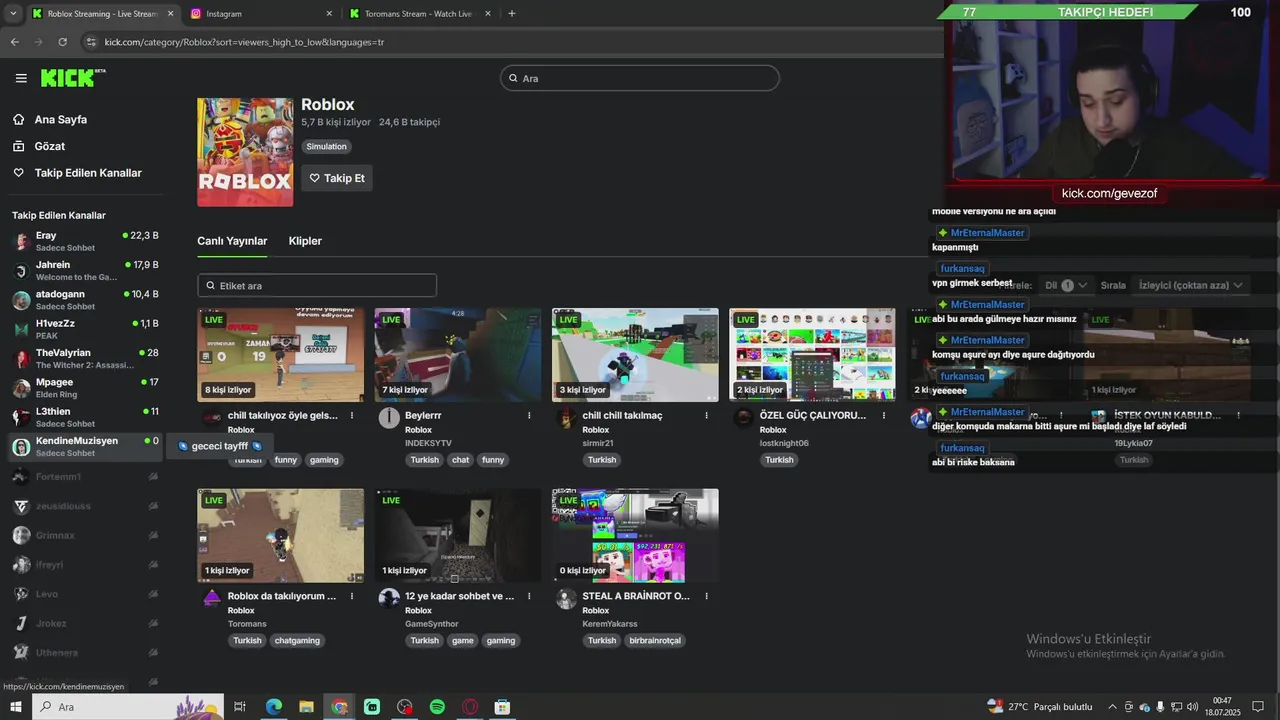The image size is (1280, 720).
Task: Open the Jahrein channel in the sidebar
Action: click(x=85, y=270)
